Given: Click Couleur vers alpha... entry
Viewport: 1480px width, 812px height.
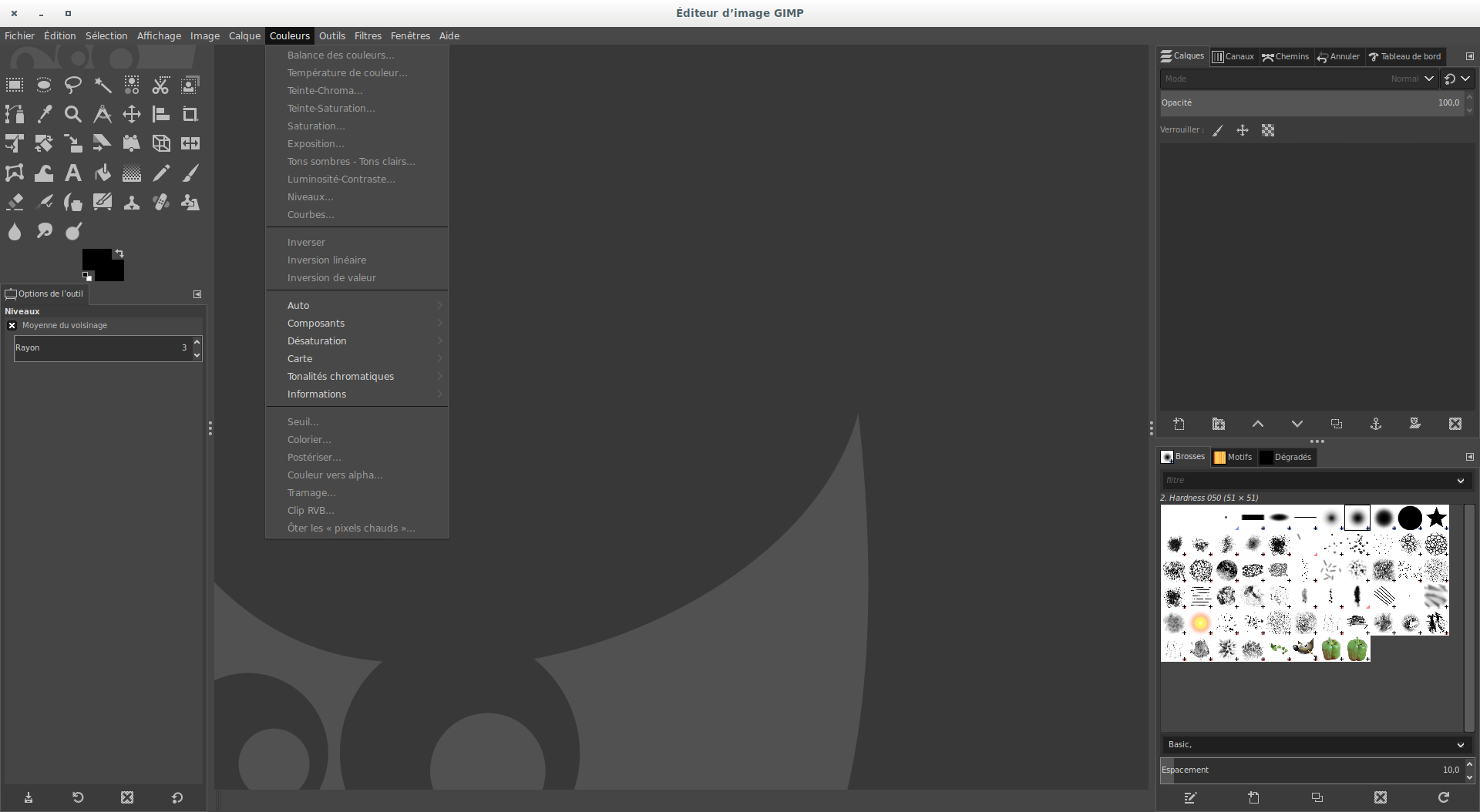Looking at the screenshot, I should pyautogui.click(x=358, y=475).
